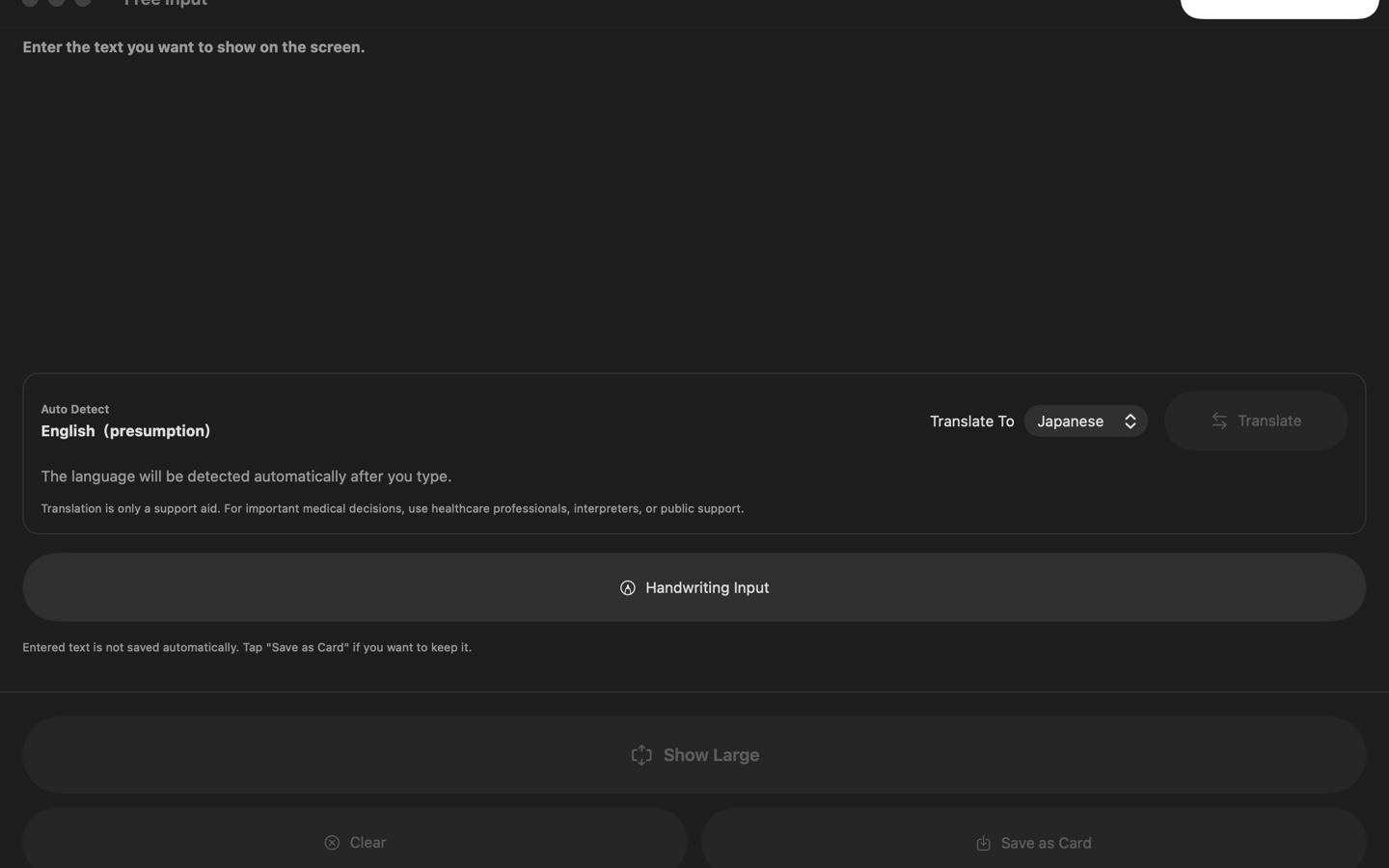Click the up-down chevrons beside Japanese
The width and height of the screenshot is (1389, 868).
click(x=1130, y=421)
